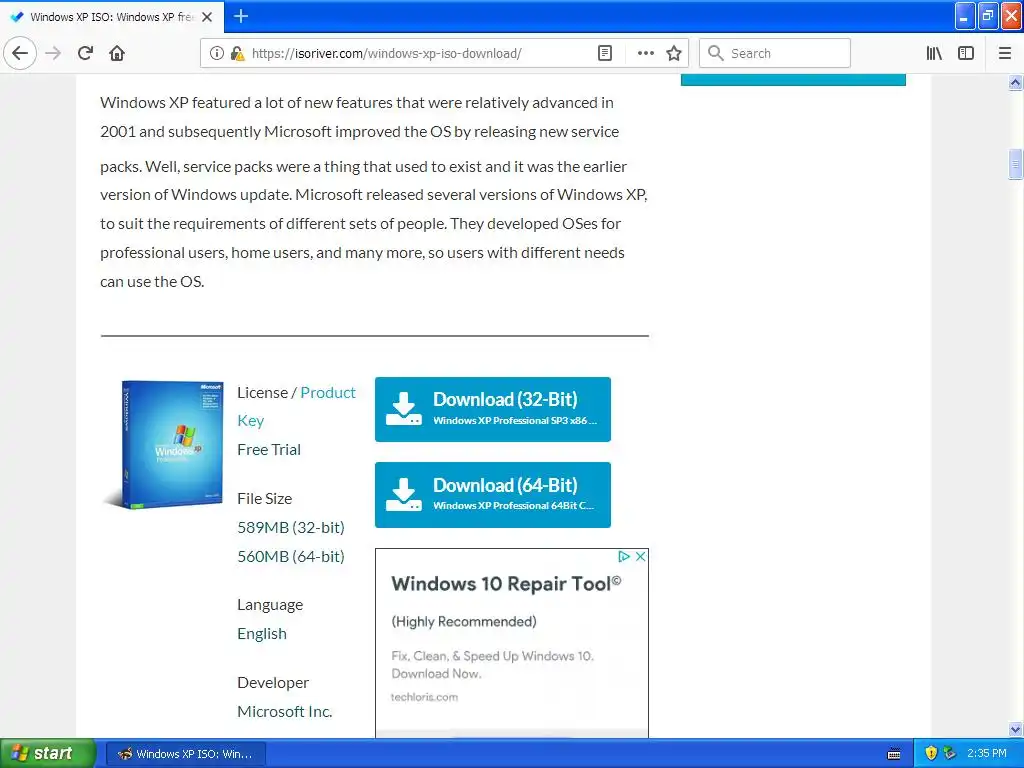Click the Download (32-Bit) button
Screen dimensions: 1024x768
493,409
